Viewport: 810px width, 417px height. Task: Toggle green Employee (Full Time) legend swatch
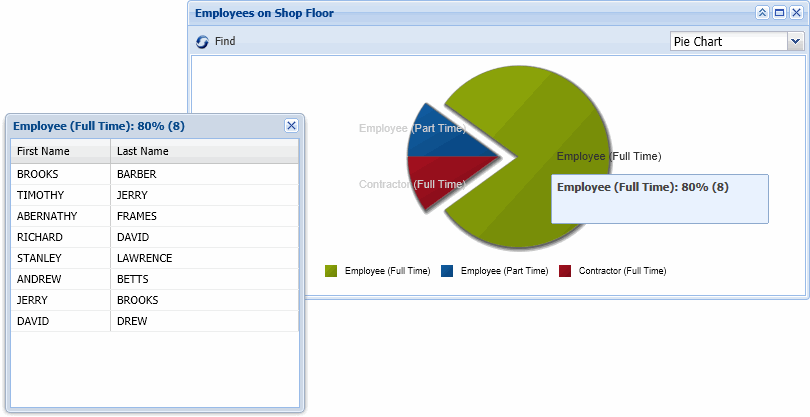click(331, 271)
